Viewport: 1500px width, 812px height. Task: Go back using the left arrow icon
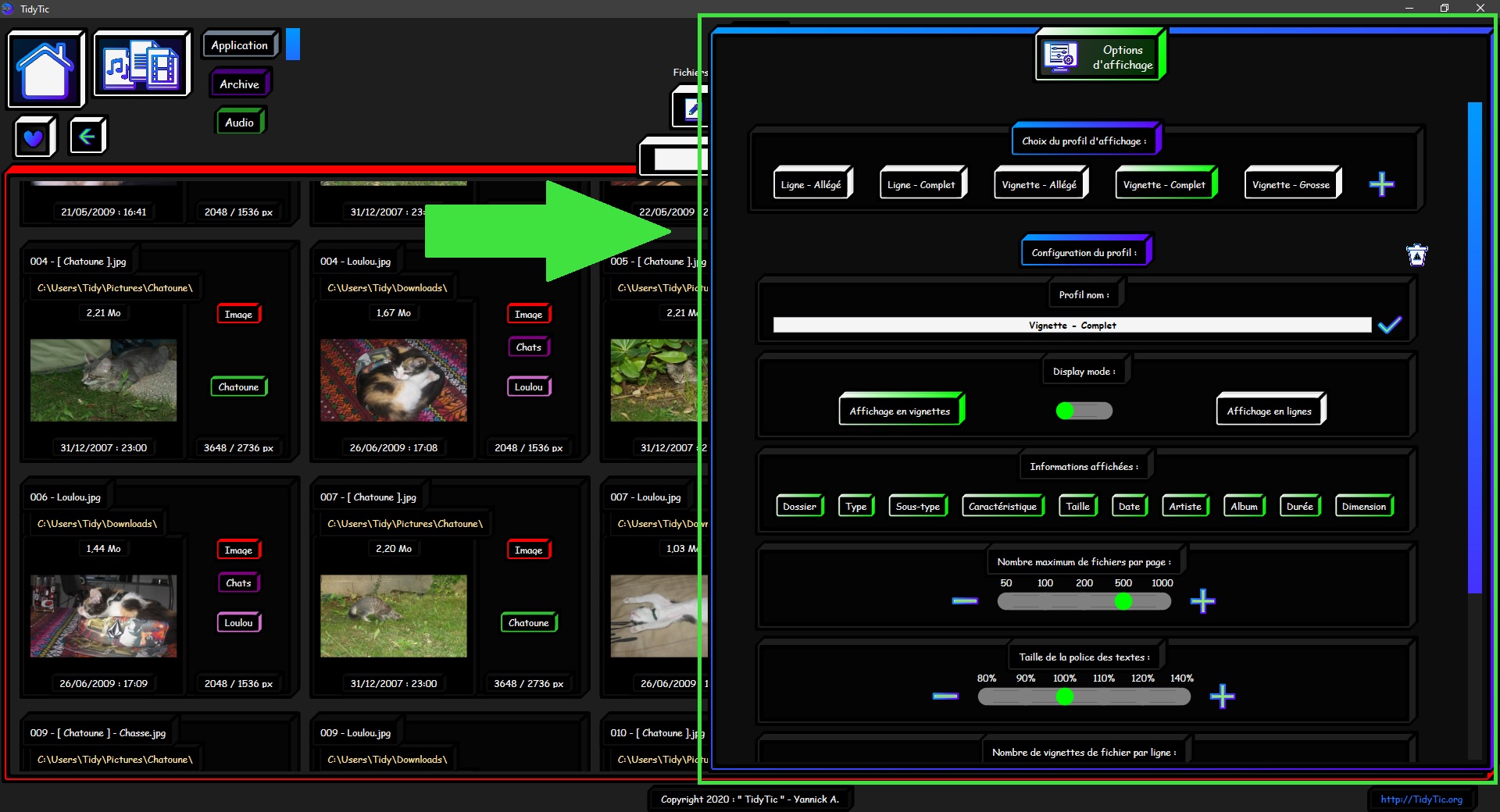[87, 136]
